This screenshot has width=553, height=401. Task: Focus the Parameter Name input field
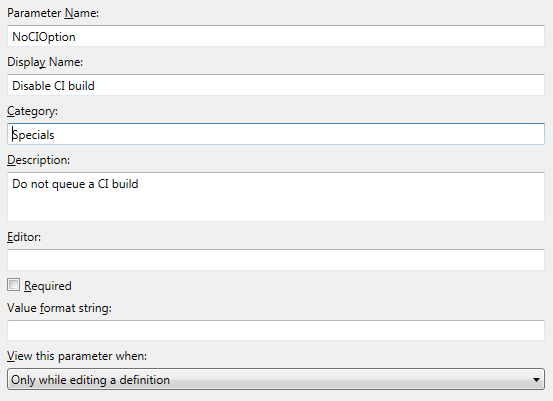click(276, 36)
